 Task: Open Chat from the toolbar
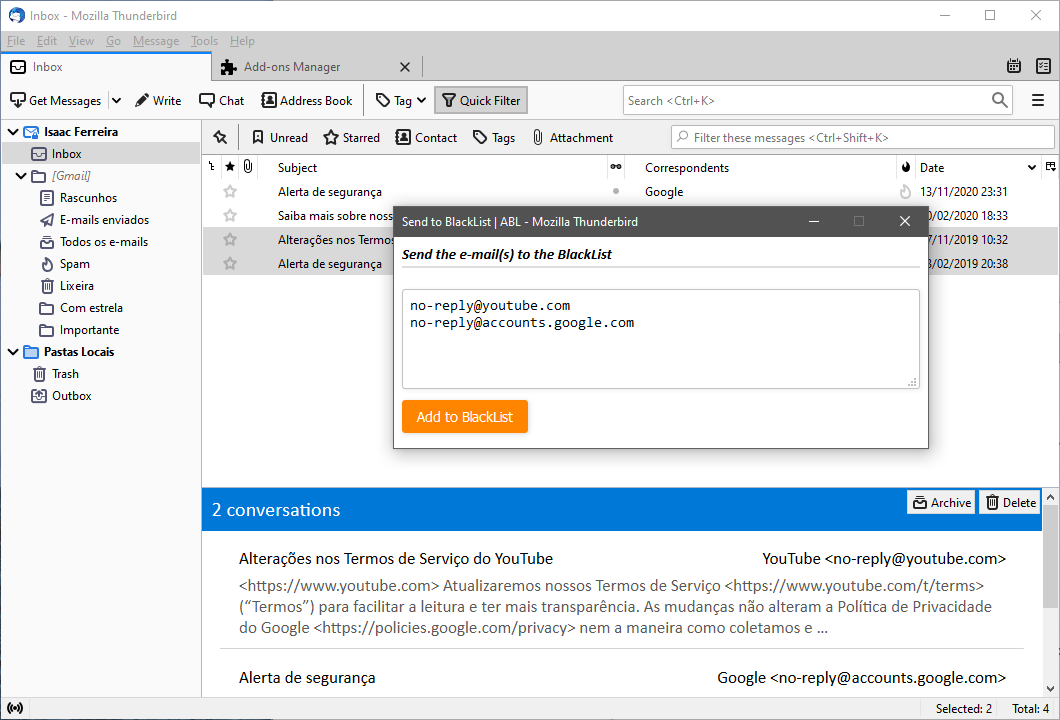pos(222,101)
